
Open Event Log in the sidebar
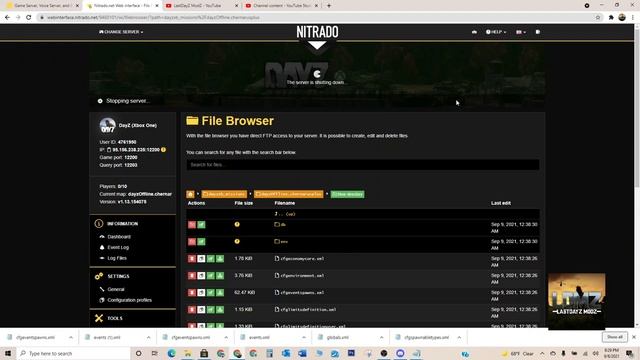[x=118, y=247]
